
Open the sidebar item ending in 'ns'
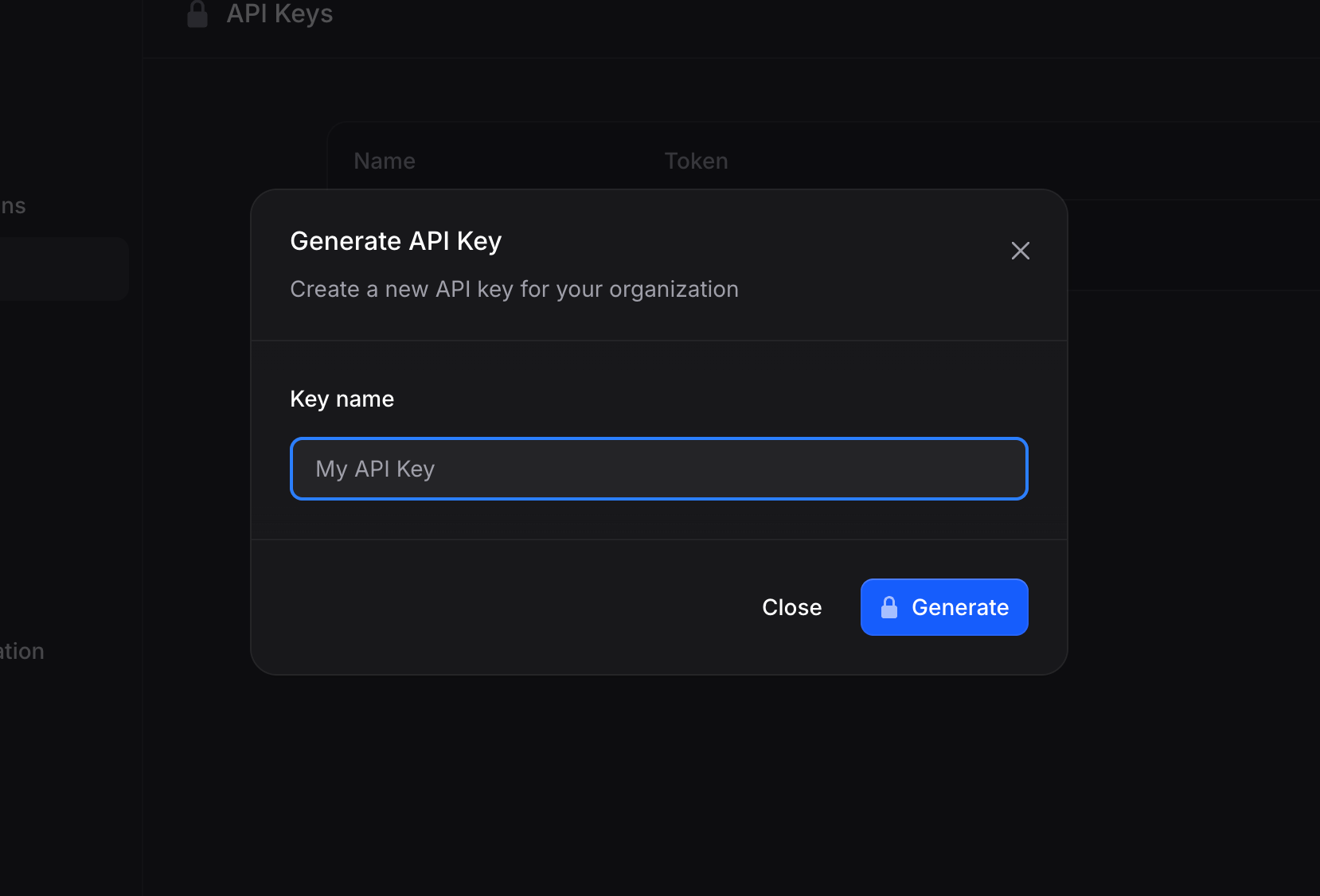pyautogui.click(x=13, y=205)
